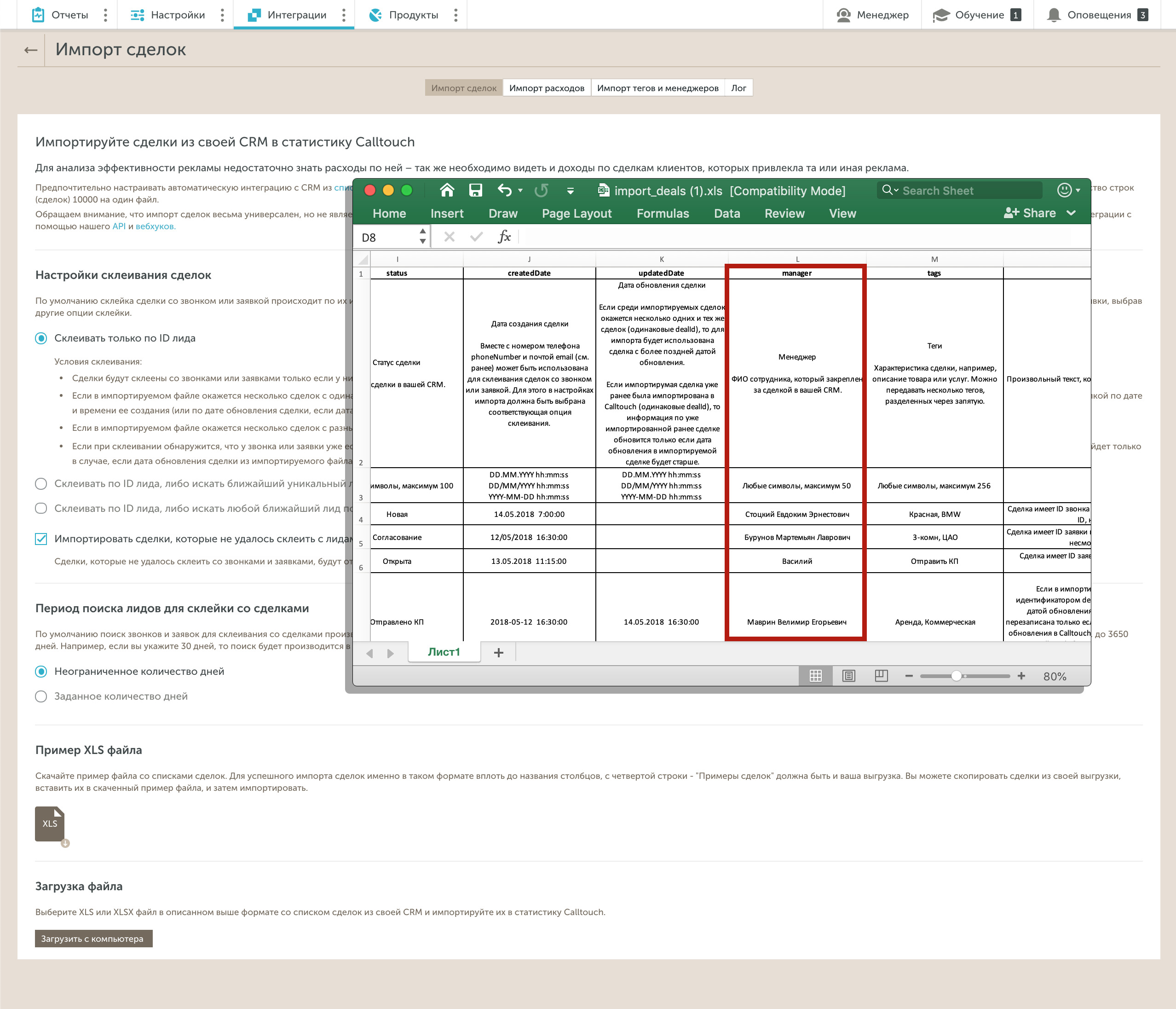Click the Undo arrow in Excel toolbar
The height and width of the screenshot is (1009, 1176).
pyautogui.click(x=504, y=190)
